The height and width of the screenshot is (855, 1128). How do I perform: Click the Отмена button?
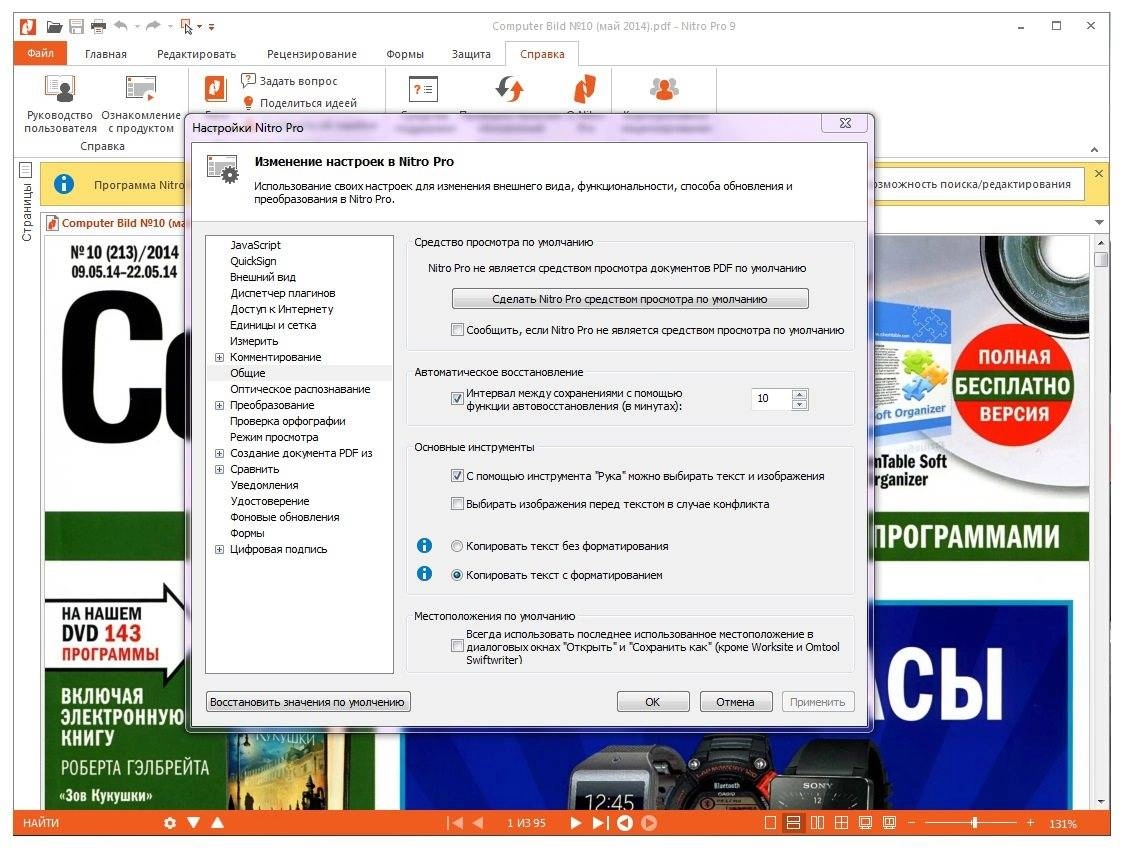click(735, 702)
